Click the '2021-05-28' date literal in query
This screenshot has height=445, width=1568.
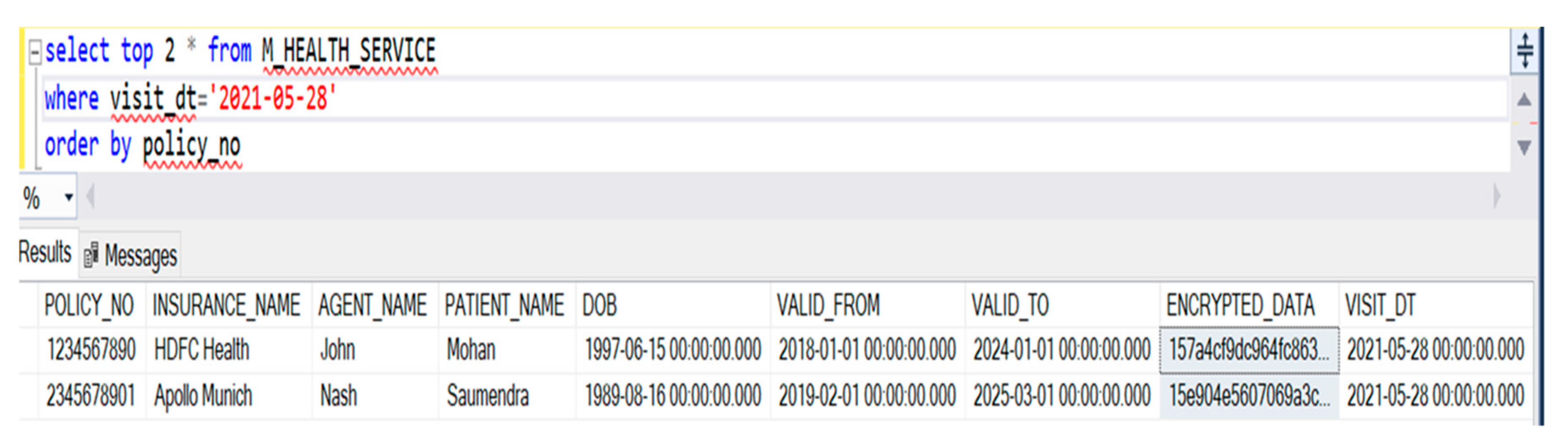(x=273, y=98)
